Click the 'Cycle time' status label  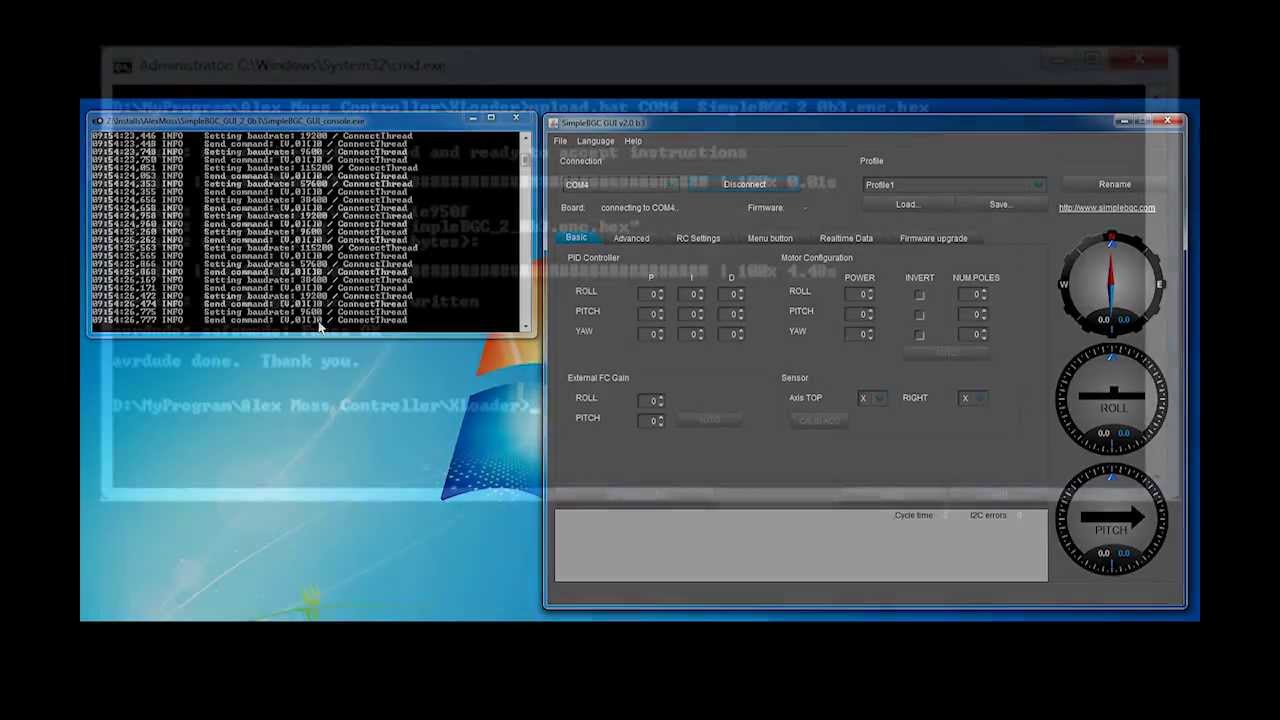point(913,516)
